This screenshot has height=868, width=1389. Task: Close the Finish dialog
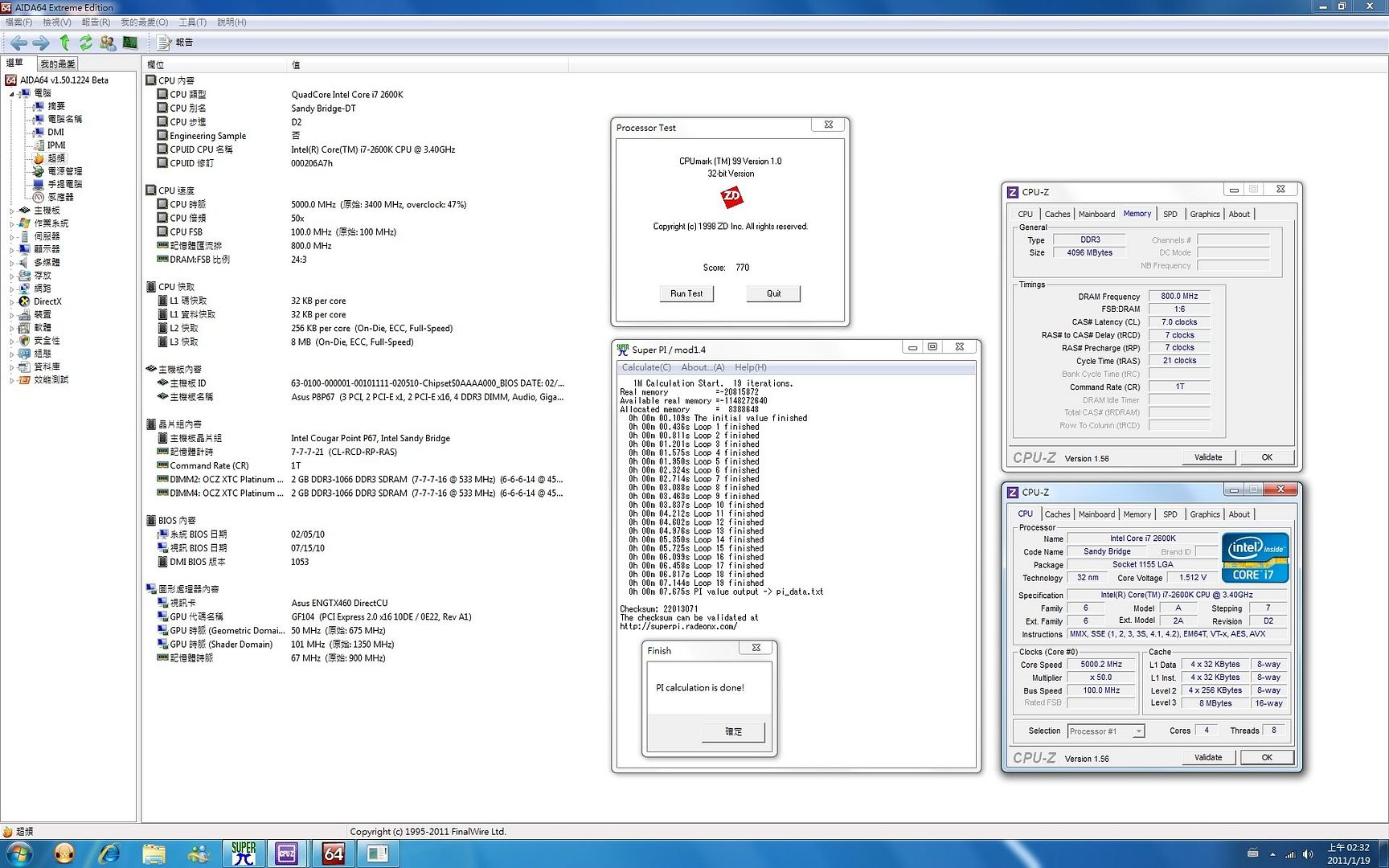[756, 648]
